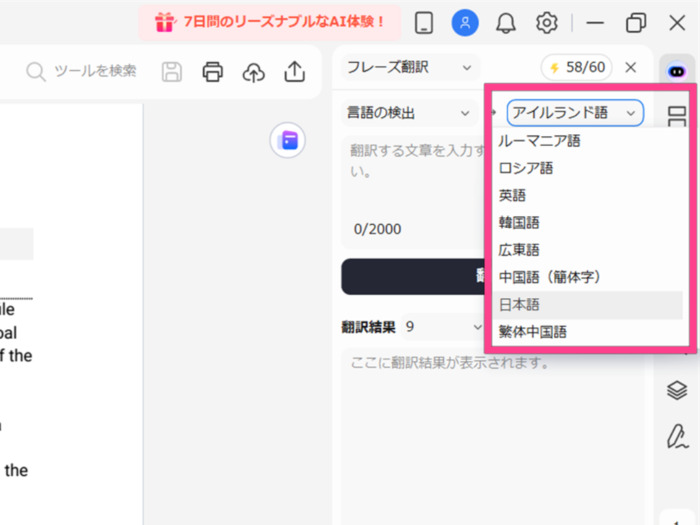
Task: Select ロシア語 from the language list
Action: click(x=588, y=168)
